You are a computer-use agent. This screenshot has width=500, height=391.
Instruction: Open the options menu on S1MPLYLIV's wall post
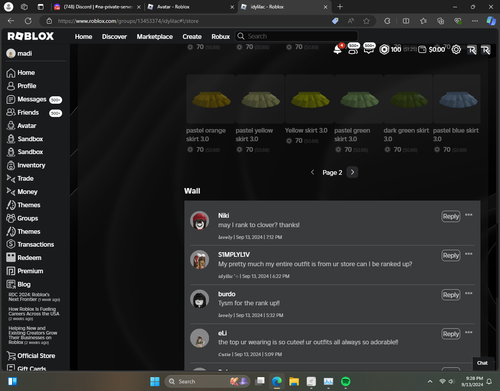pyautogui.click(x=469, y=254)
